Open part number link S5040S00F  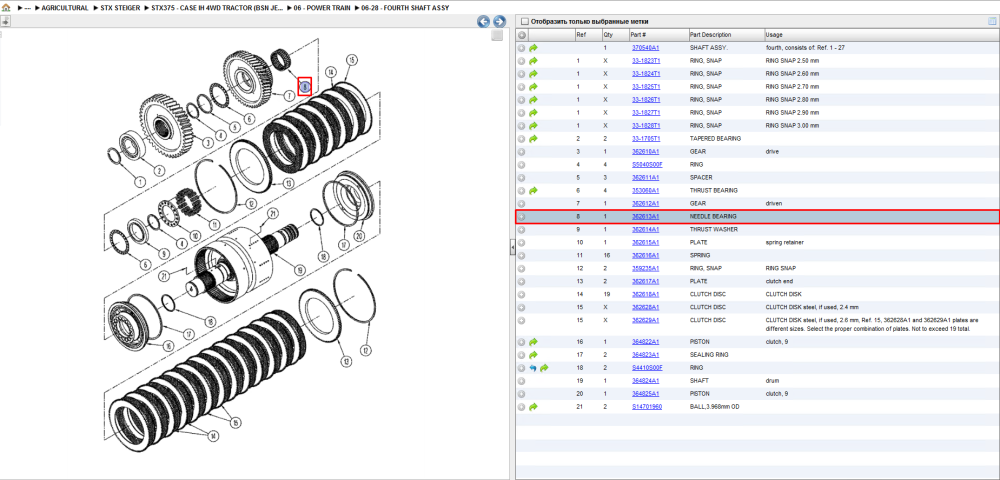pos(647,164)
